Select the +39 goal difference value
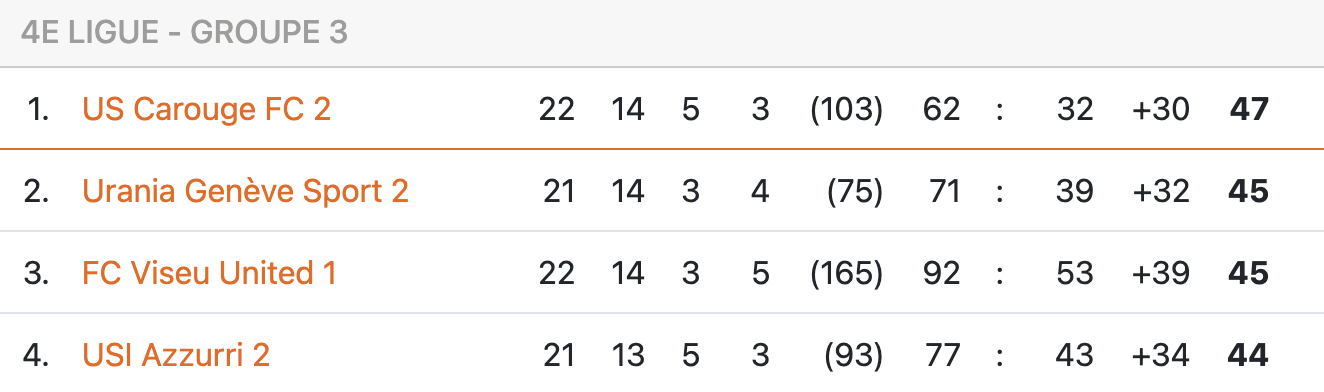 pyautogui.click(x=1161, y=272)
